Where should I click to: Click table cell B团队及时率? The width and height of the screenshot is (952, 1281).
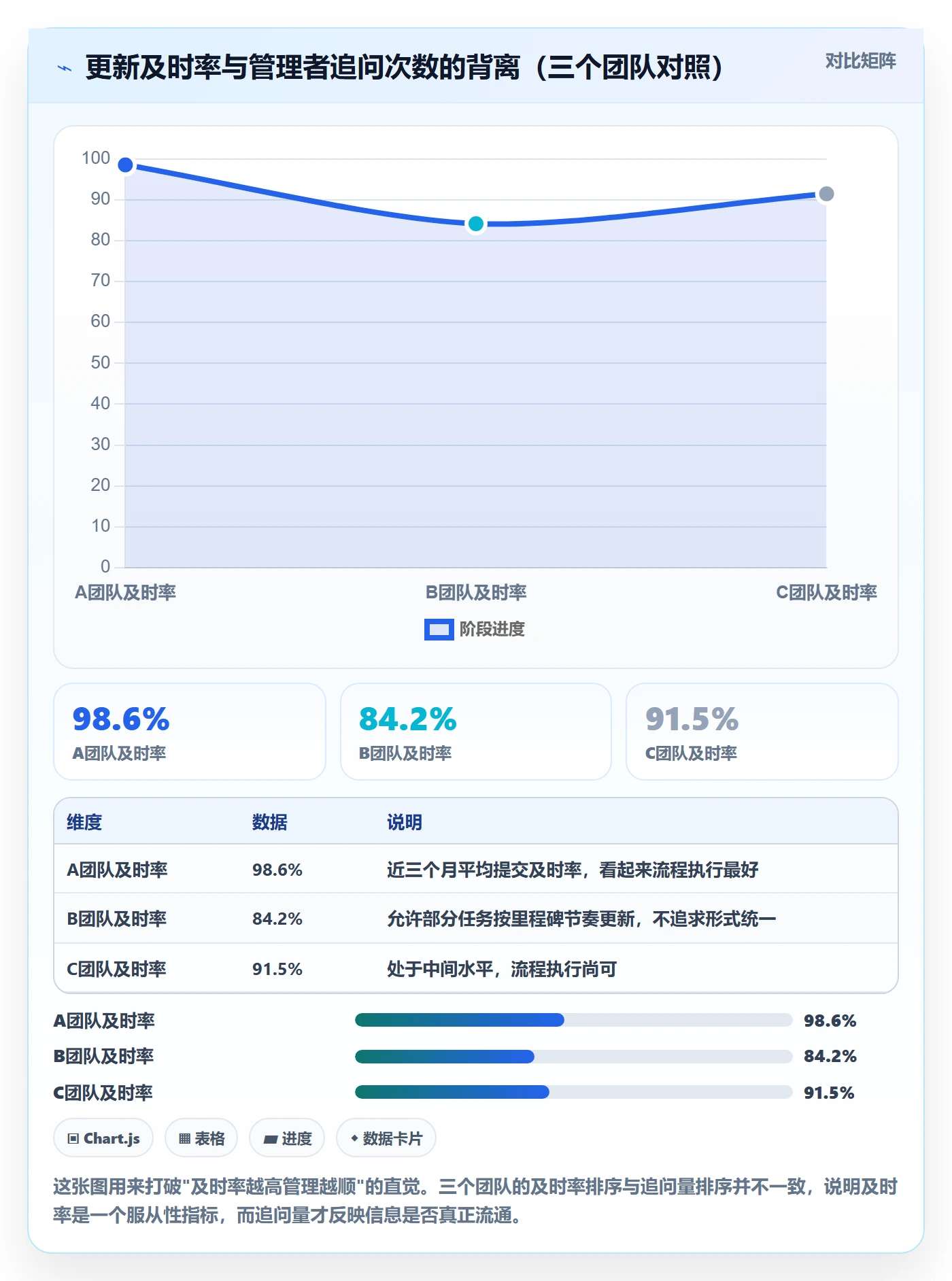[x=117, y=919]
